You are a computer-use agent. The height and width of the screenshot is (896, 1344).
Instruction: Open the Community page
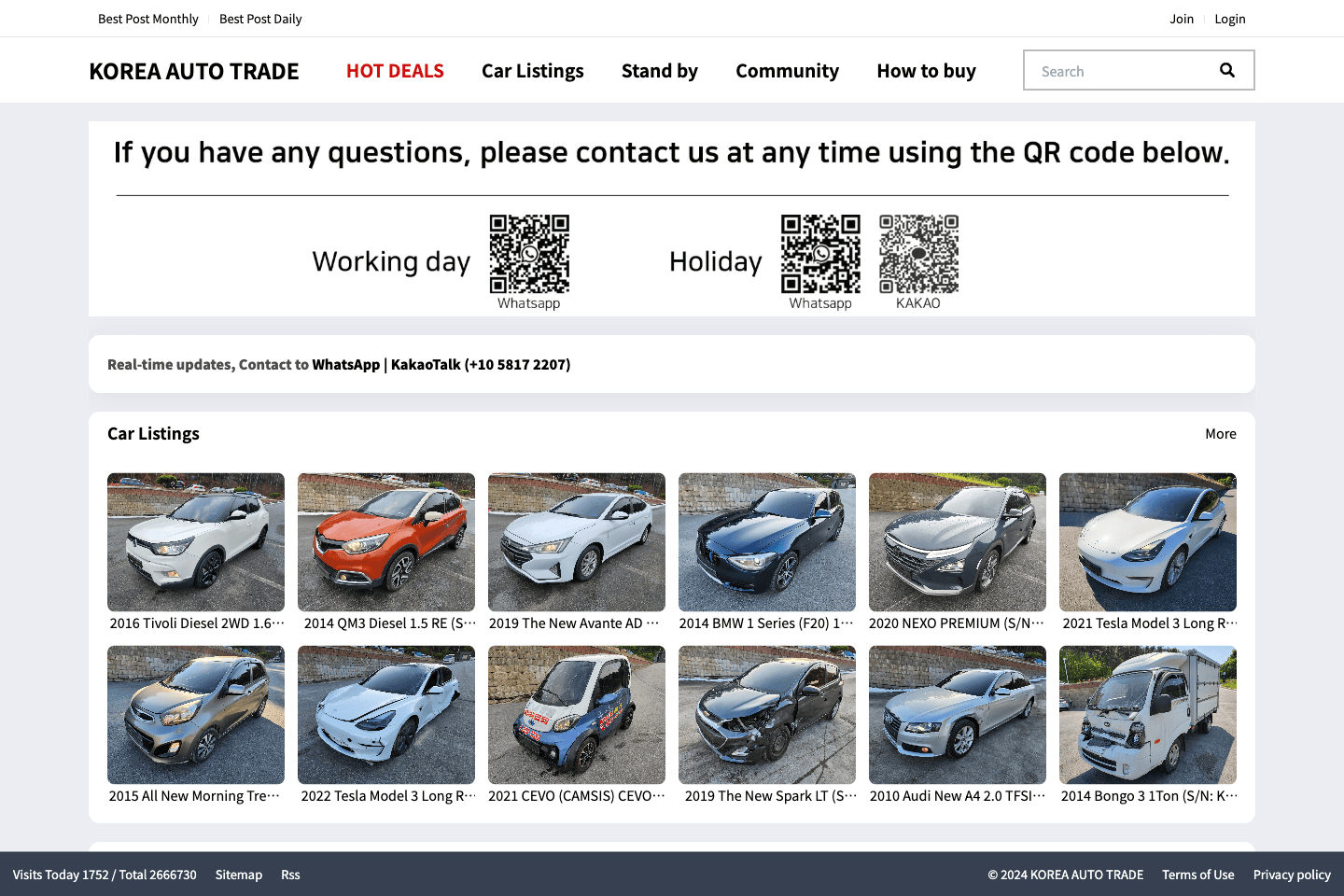[787, 70]
